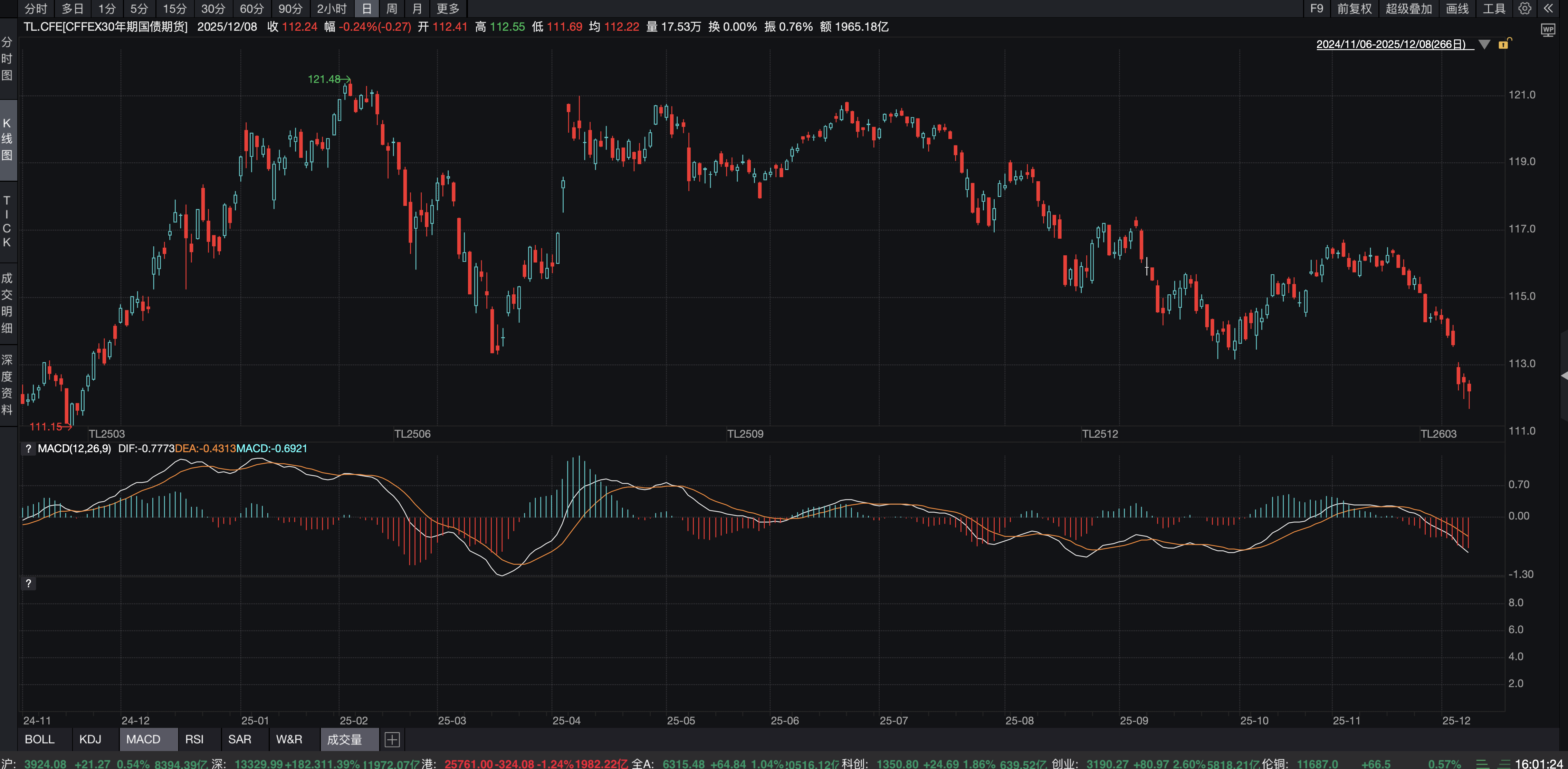Screen dimensions: 1568x769
Task: Expand right edge panel arrow
Action: [1564, 376]
